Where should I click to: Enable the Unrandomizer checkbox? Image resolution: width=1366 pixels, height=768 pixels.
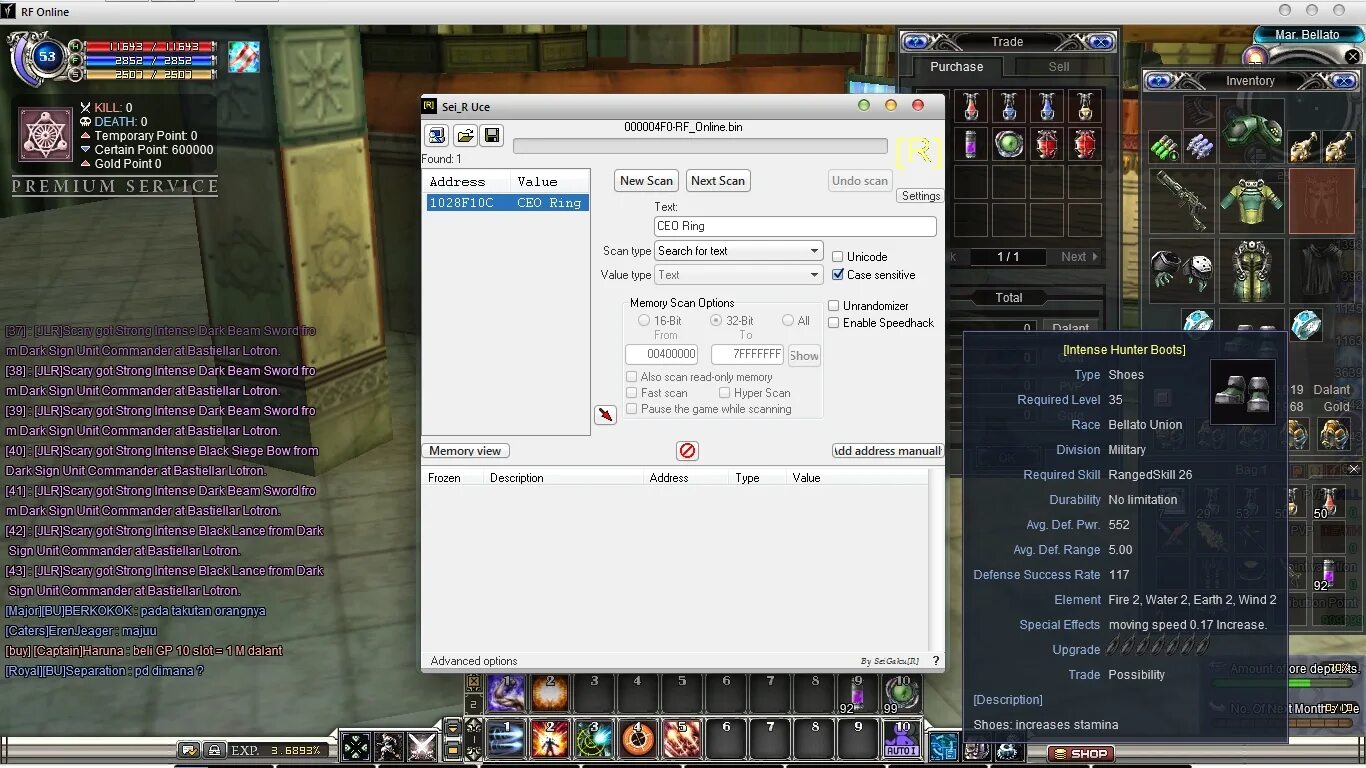pyautogui.click(x=834, y=306)
